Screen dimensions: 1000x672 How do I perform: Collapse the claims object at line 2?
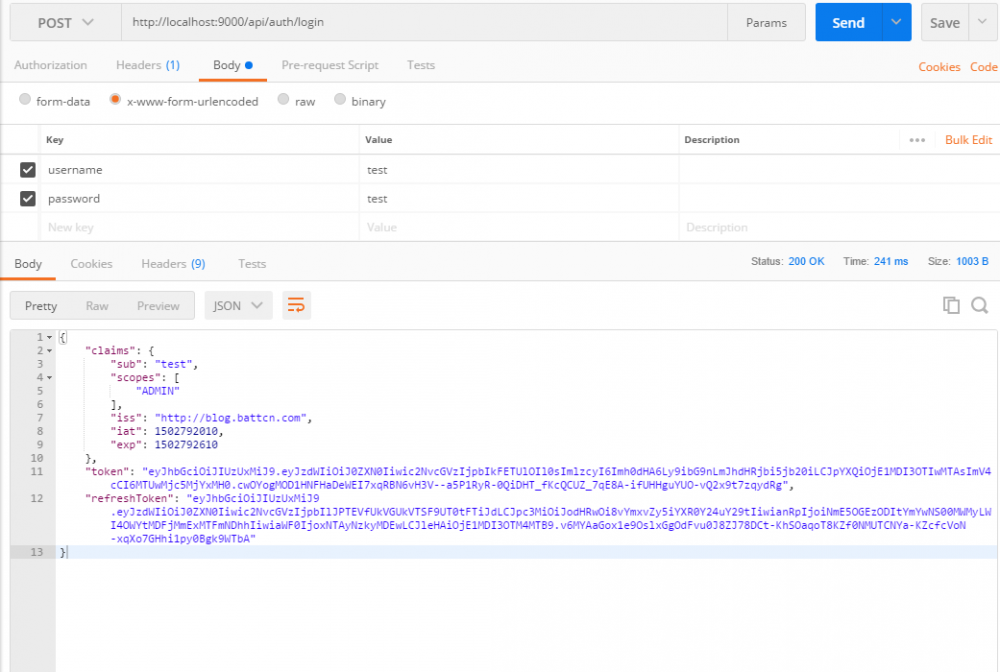(x=50, y=351)
